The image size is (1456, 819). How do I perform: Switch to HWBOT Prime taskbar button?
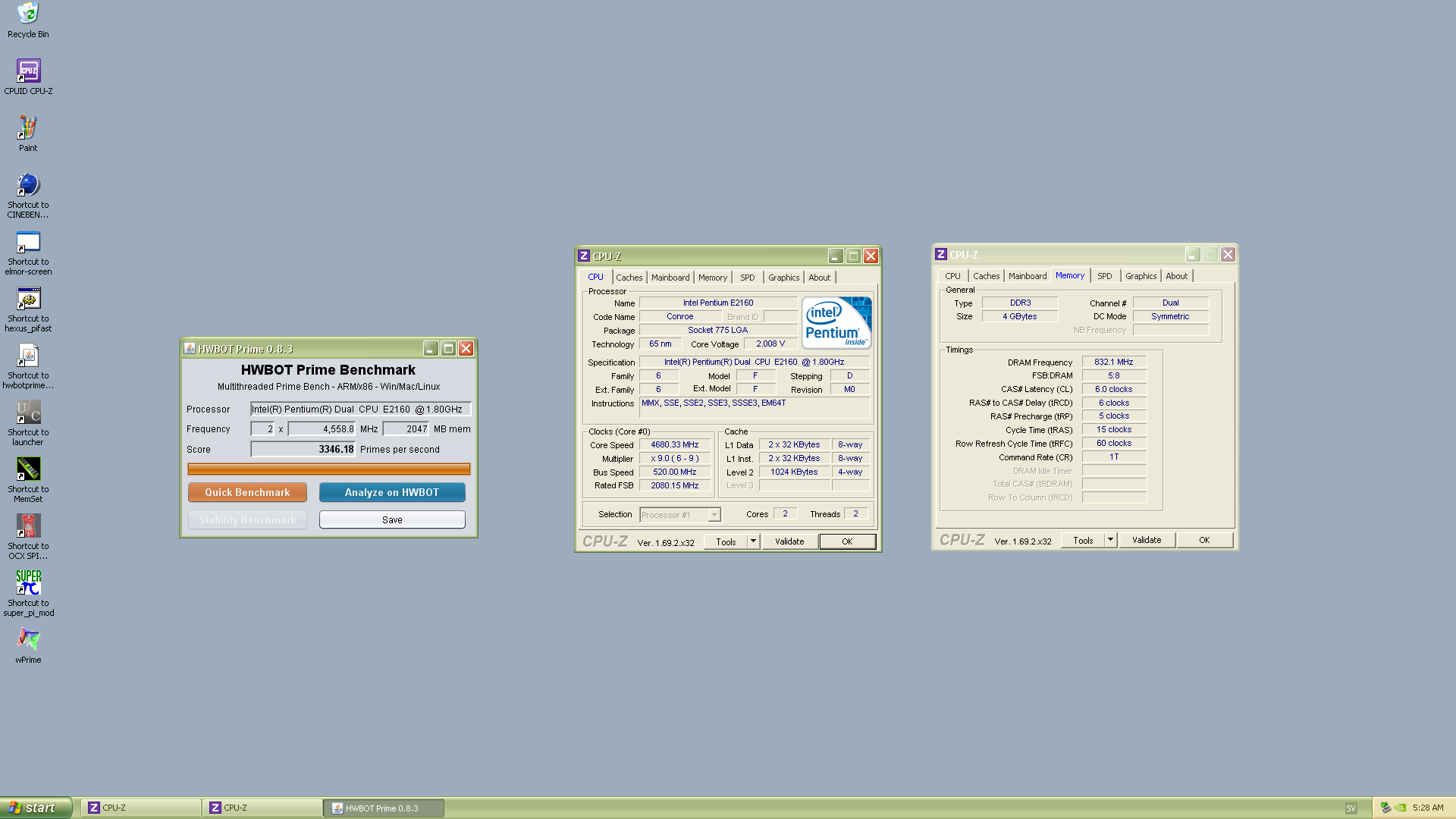pyautogui.click(x=384, y=808)
